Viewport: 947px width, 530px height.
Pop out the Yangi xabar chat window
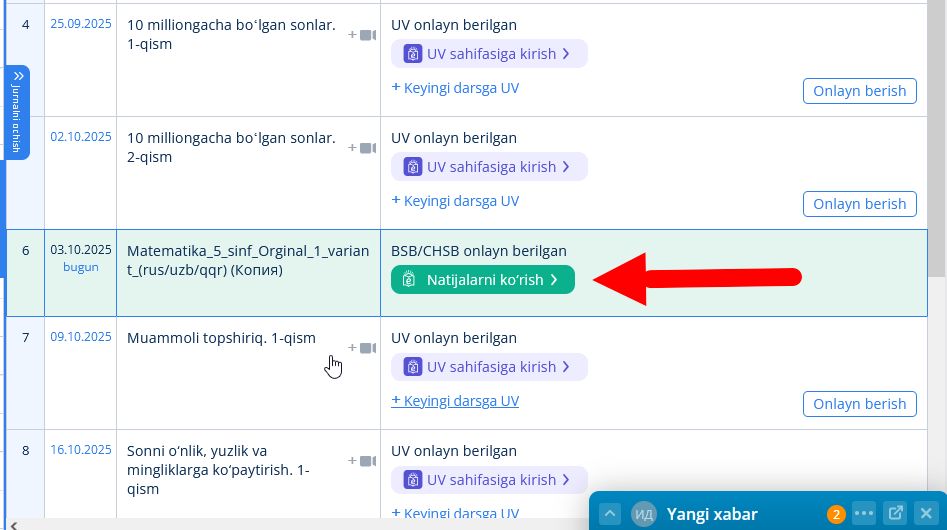896,514
